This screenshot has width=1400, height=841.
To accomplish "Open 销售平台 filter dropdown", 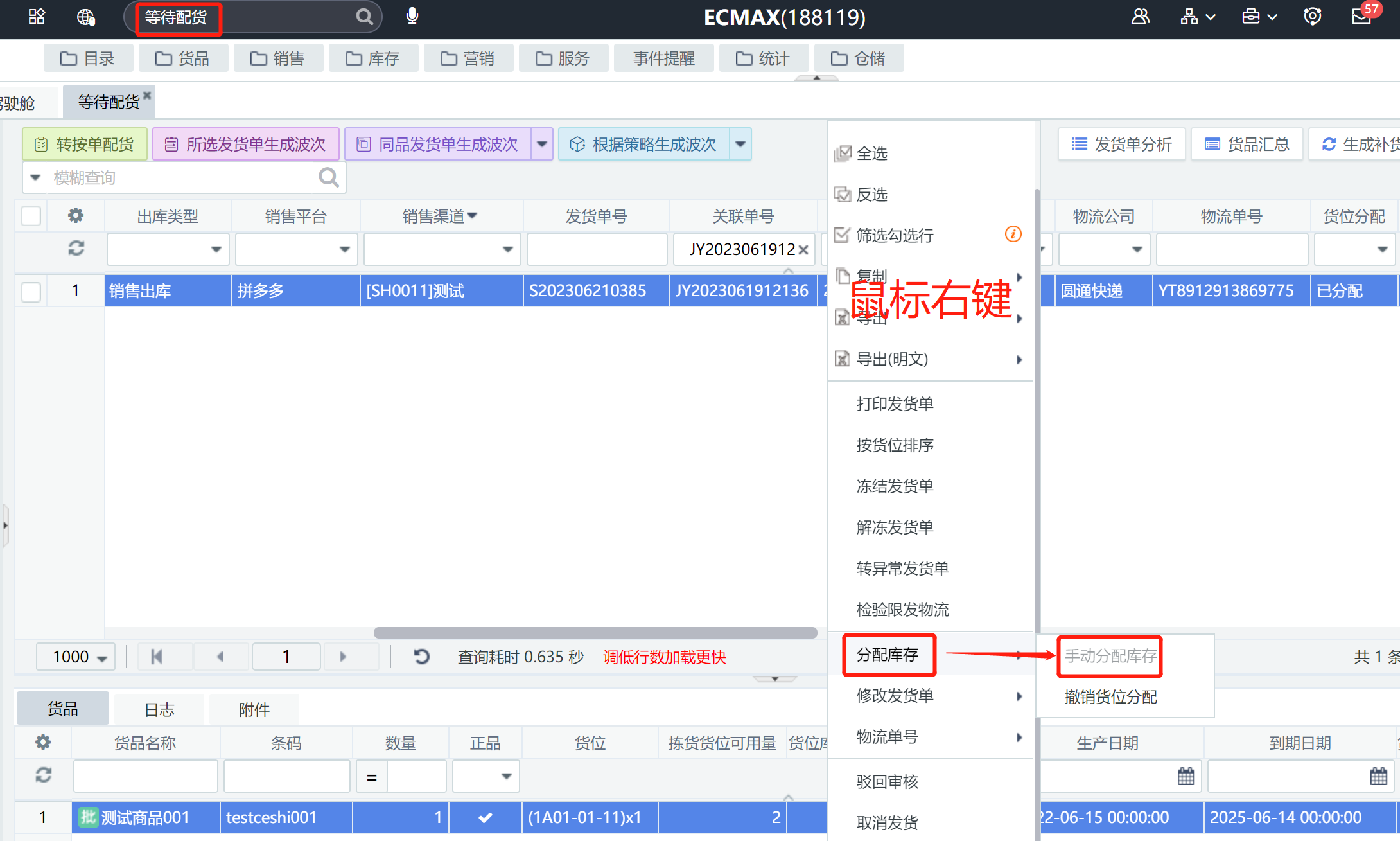I will coord(344,249).
